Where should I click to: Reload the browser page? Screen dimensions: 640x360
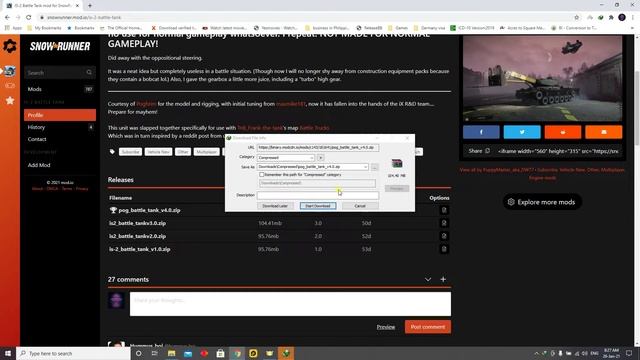[29, 18]
